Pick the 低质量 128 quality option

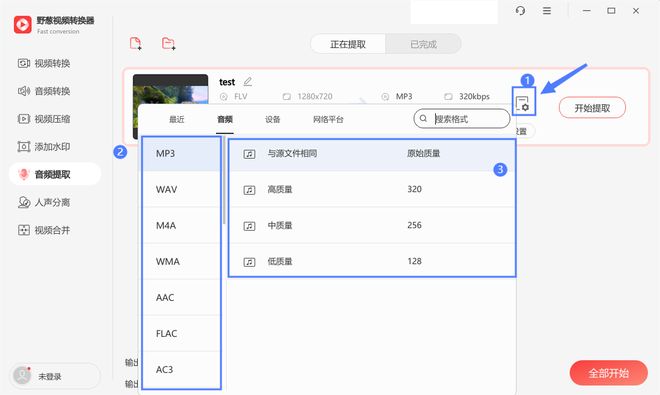(x=372, y=262)
